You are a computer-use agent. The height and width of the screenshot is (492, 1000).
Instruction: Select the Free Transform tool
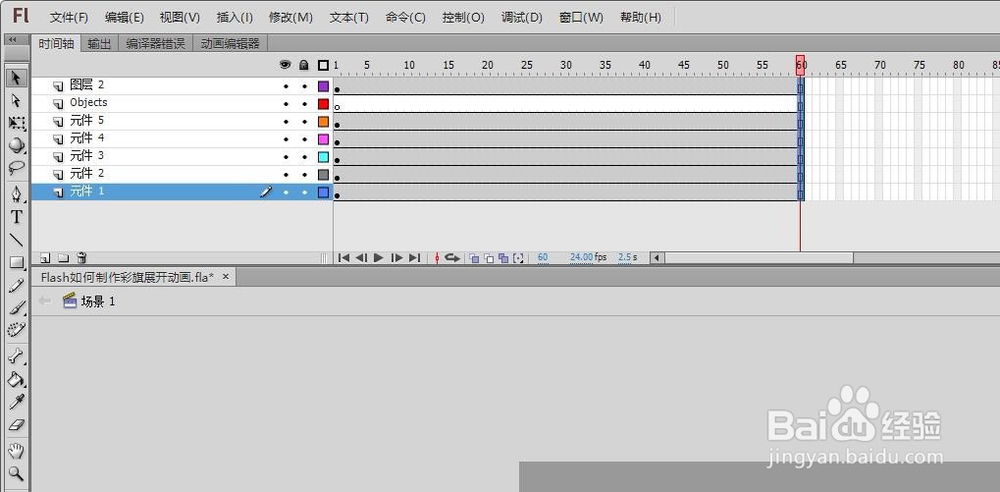click(16, 123)
